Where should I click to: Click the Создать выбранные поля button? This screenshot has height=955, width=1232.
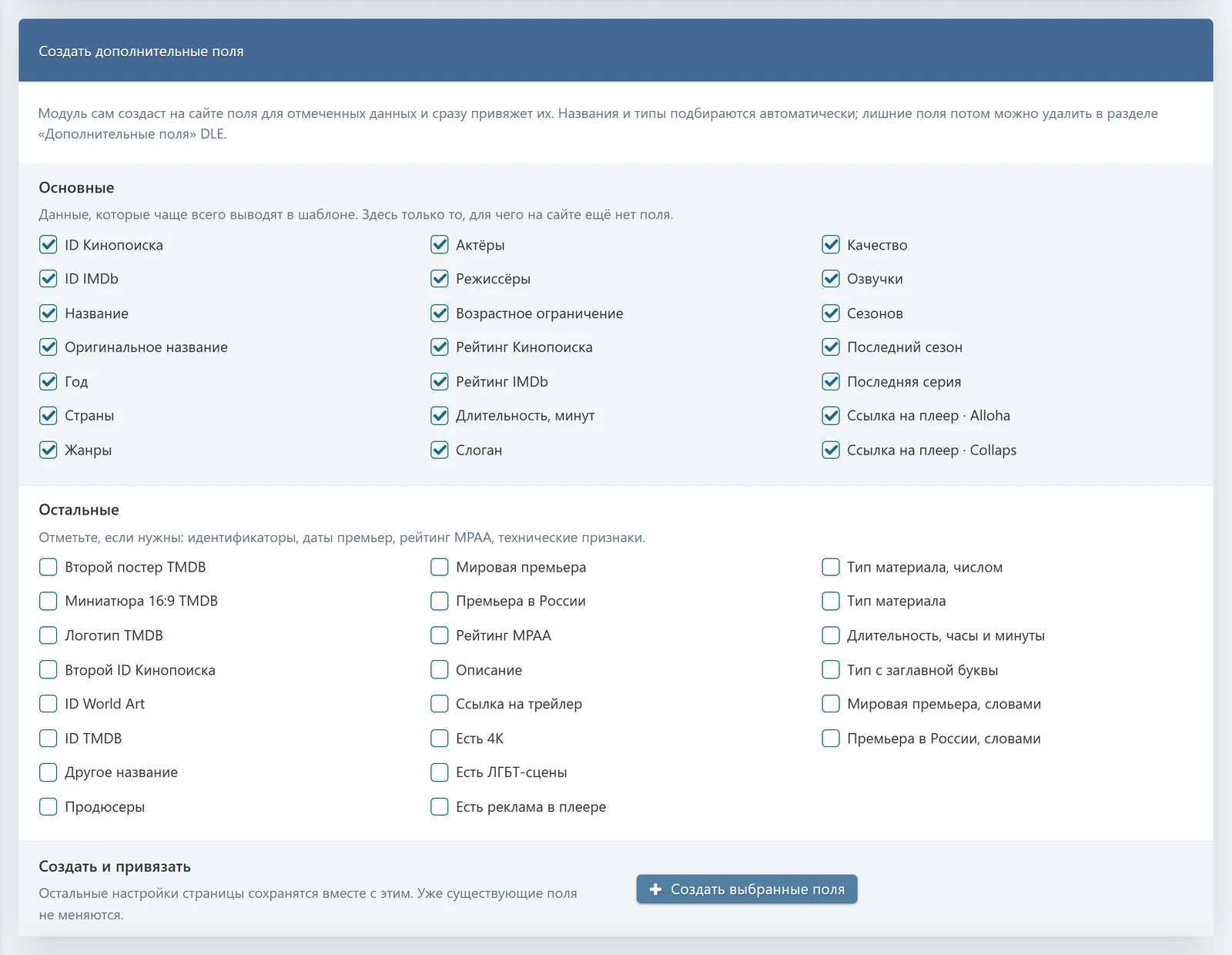746,889
